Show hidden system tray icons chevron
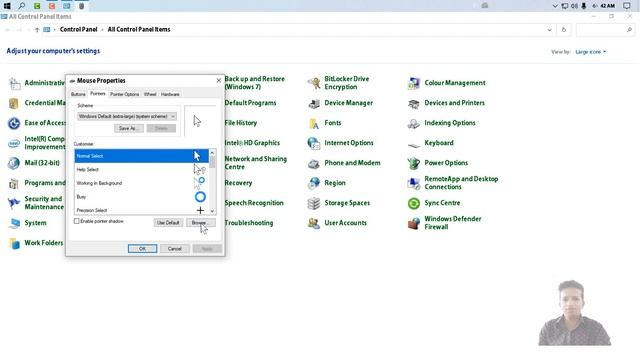Viewport: 640px width, 360px height. coord(555,6)
